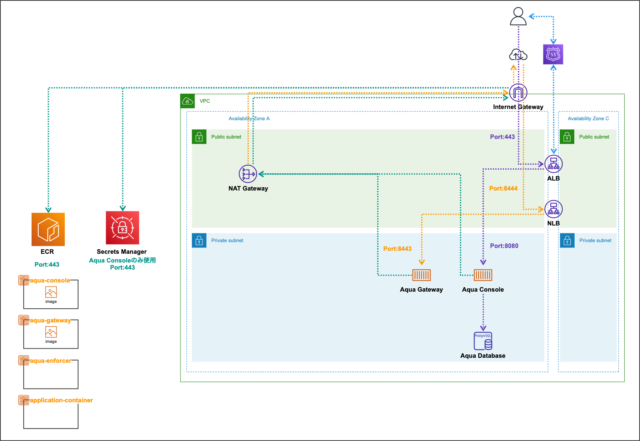Select Public subnet label in Zone C
The image size is (640, 441).
click(594, 137)
